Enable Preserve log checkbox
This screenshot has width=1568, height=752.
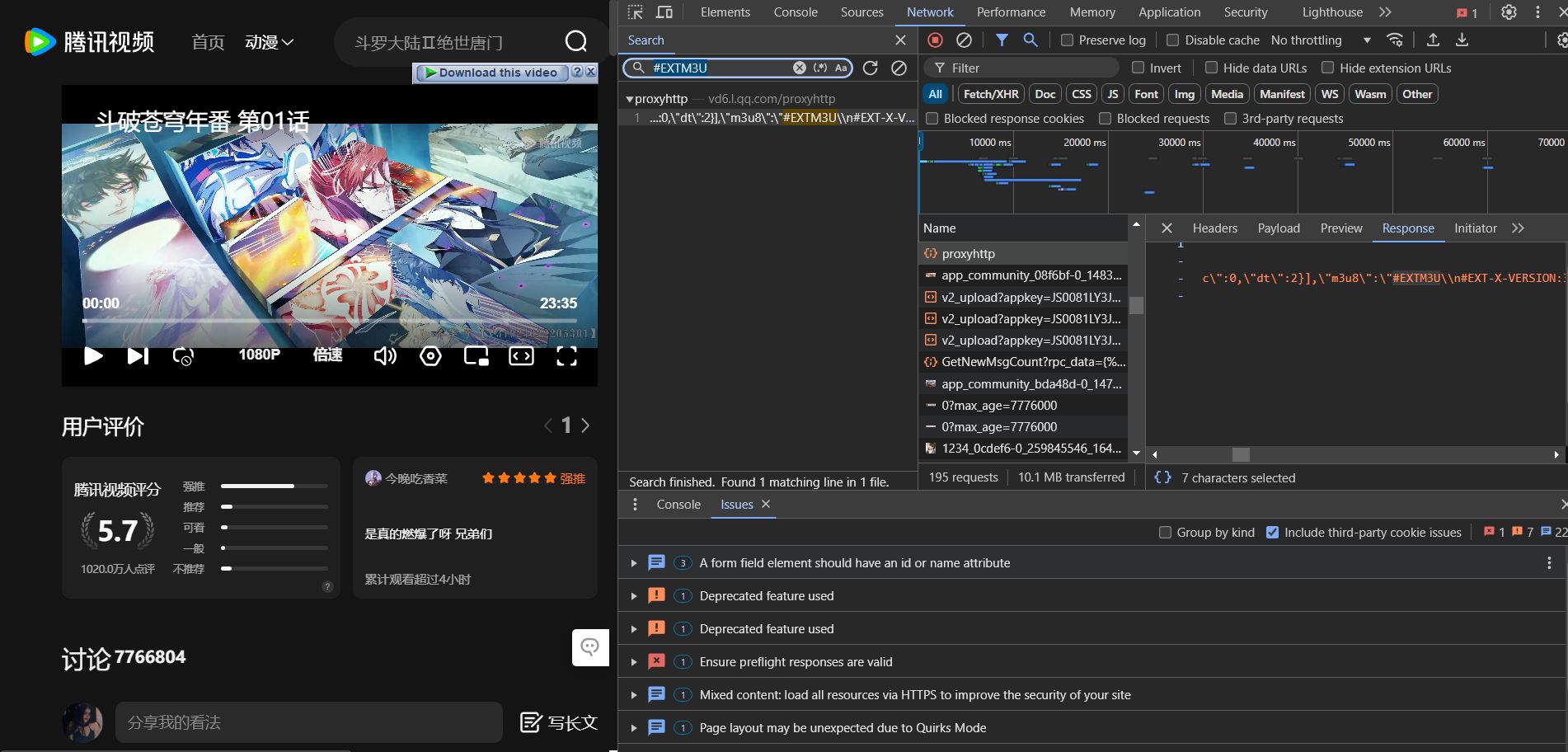pyautogui.click(x=1067, y=40)
